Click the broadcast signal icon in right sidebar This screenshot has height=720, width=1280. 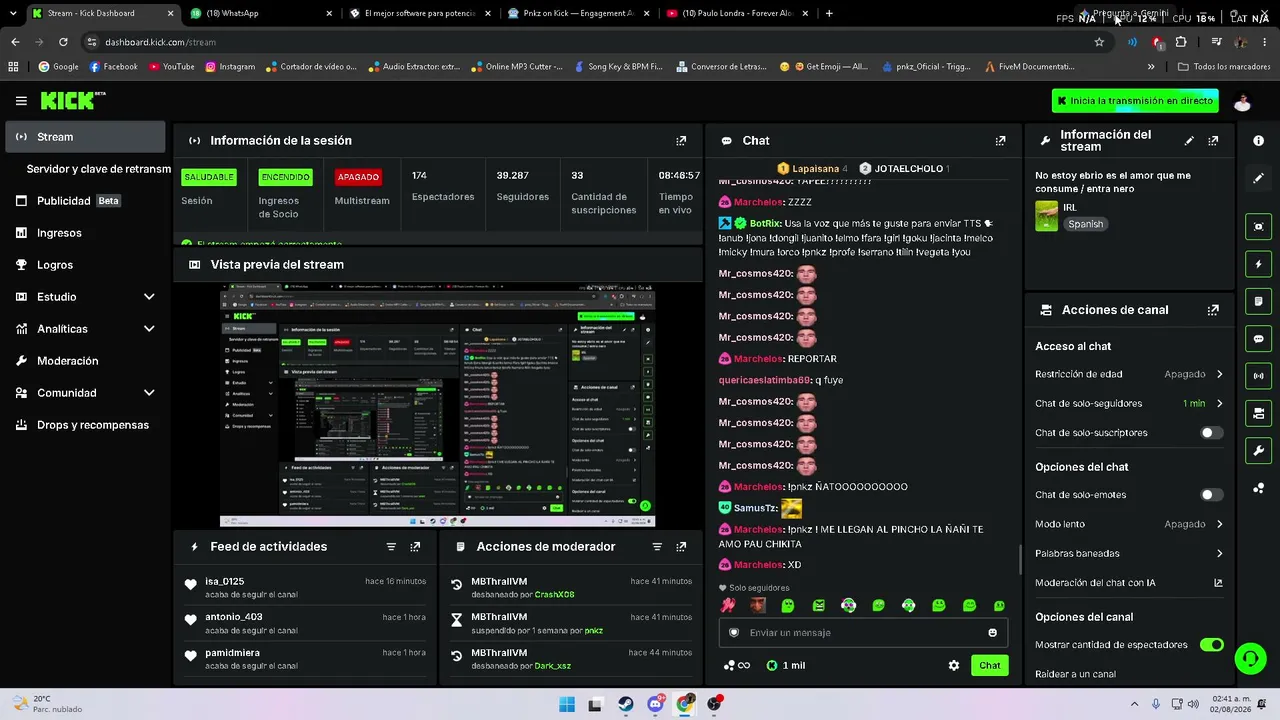click(x=1258, y=376)
